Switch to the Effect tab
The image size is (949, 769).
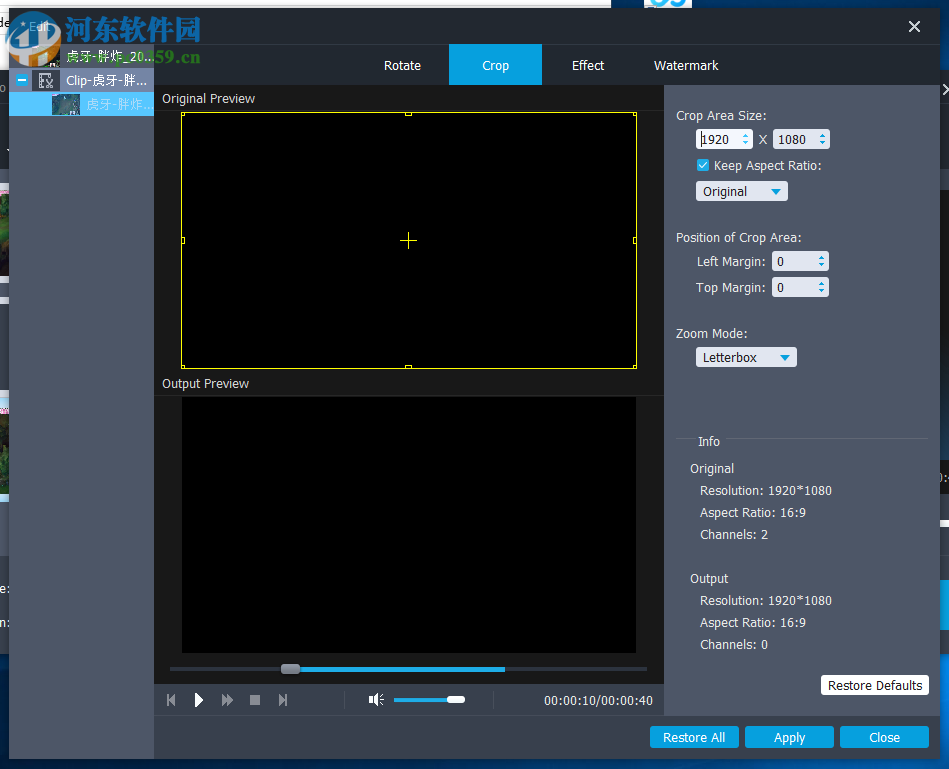tap(588, 65)
